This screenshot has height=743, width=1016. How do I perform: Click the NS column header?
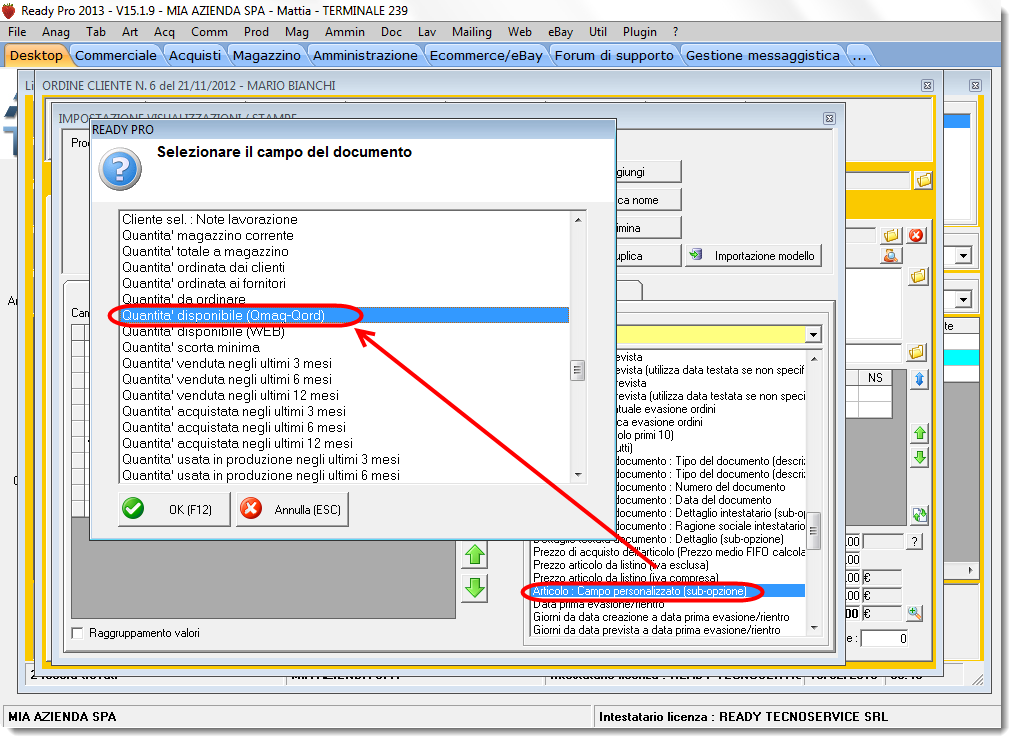point(875,378)
